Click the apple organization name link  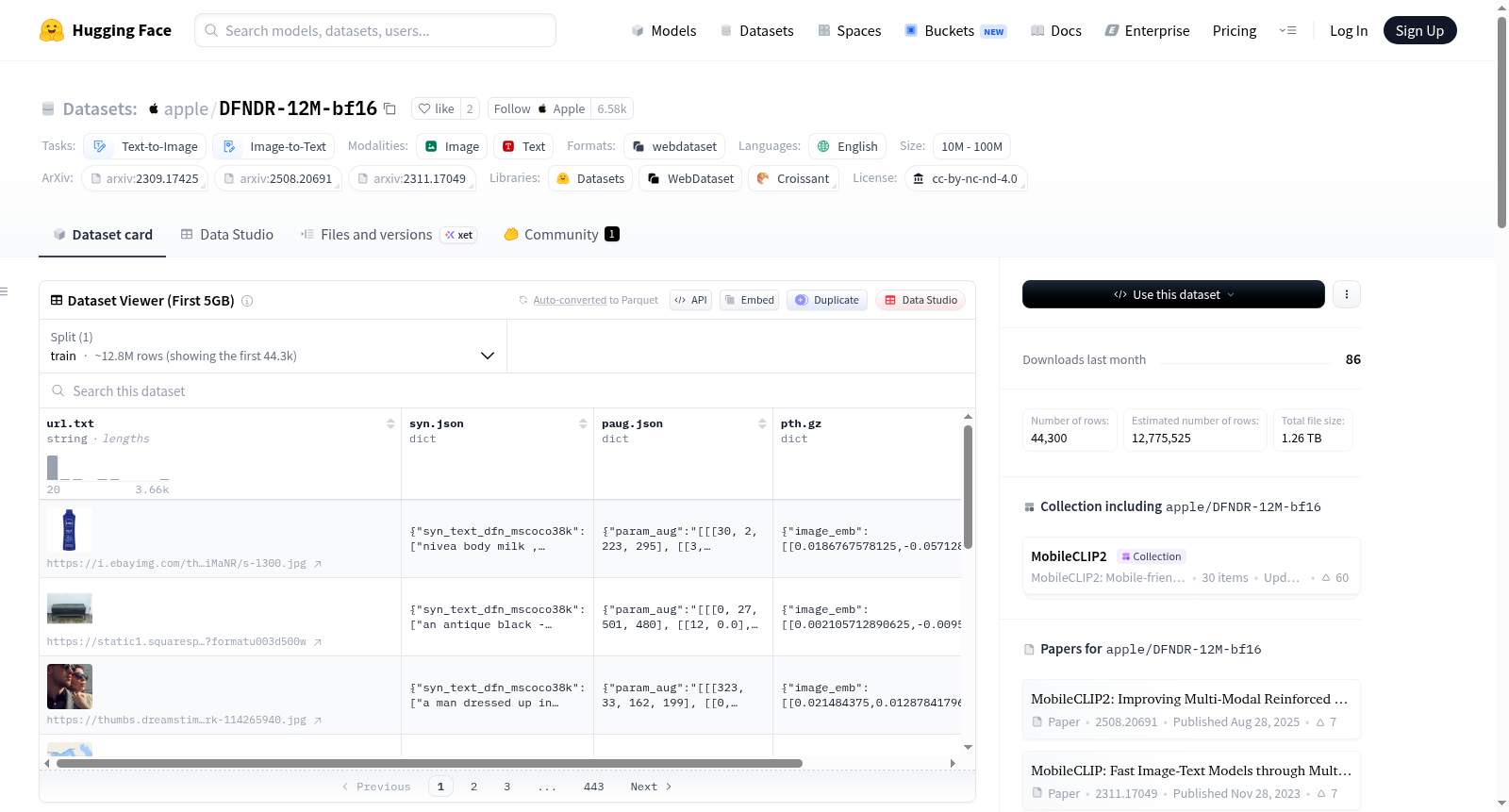(186, 108)
